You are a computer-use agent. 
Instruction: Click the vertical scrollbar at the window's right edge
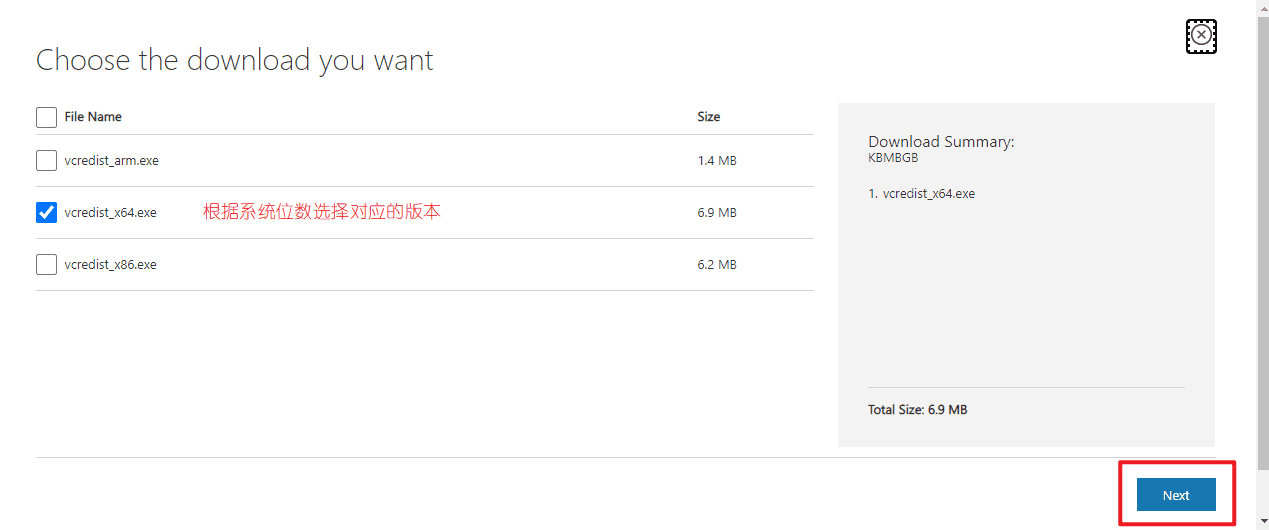click(1262, 265)
